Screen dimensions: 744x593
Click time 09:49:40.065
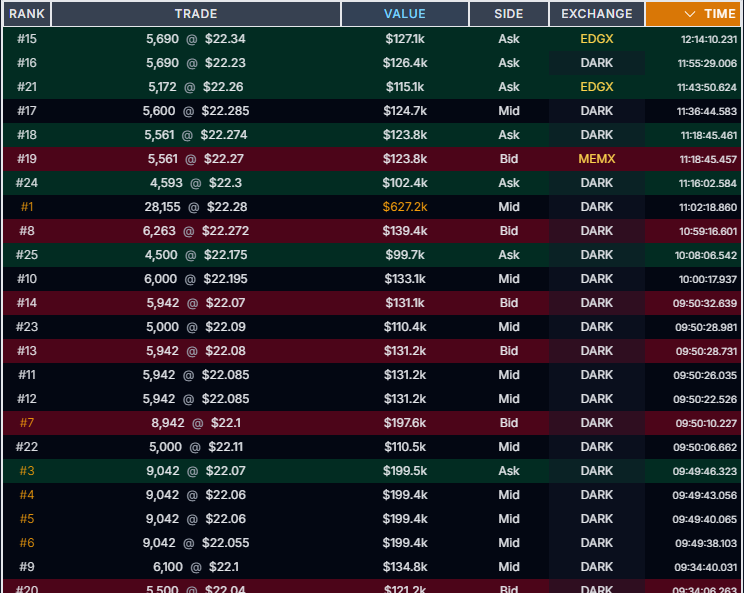(704, 519)
